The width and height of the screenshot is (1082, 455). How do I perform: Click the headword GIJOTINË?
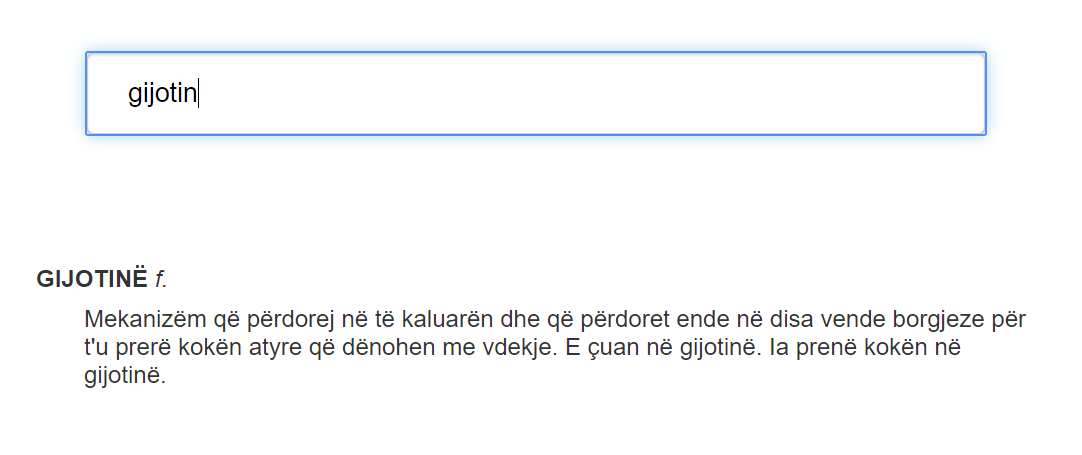(x=92, y=279)
